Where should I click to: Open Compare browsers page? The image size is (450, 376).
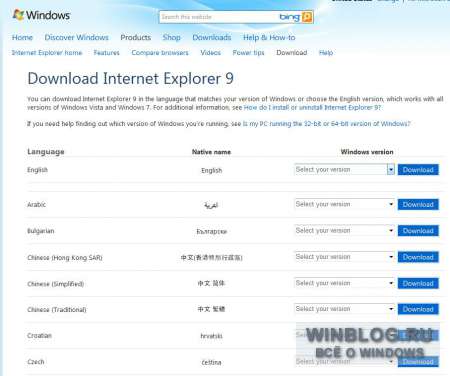tap(160, 53)
